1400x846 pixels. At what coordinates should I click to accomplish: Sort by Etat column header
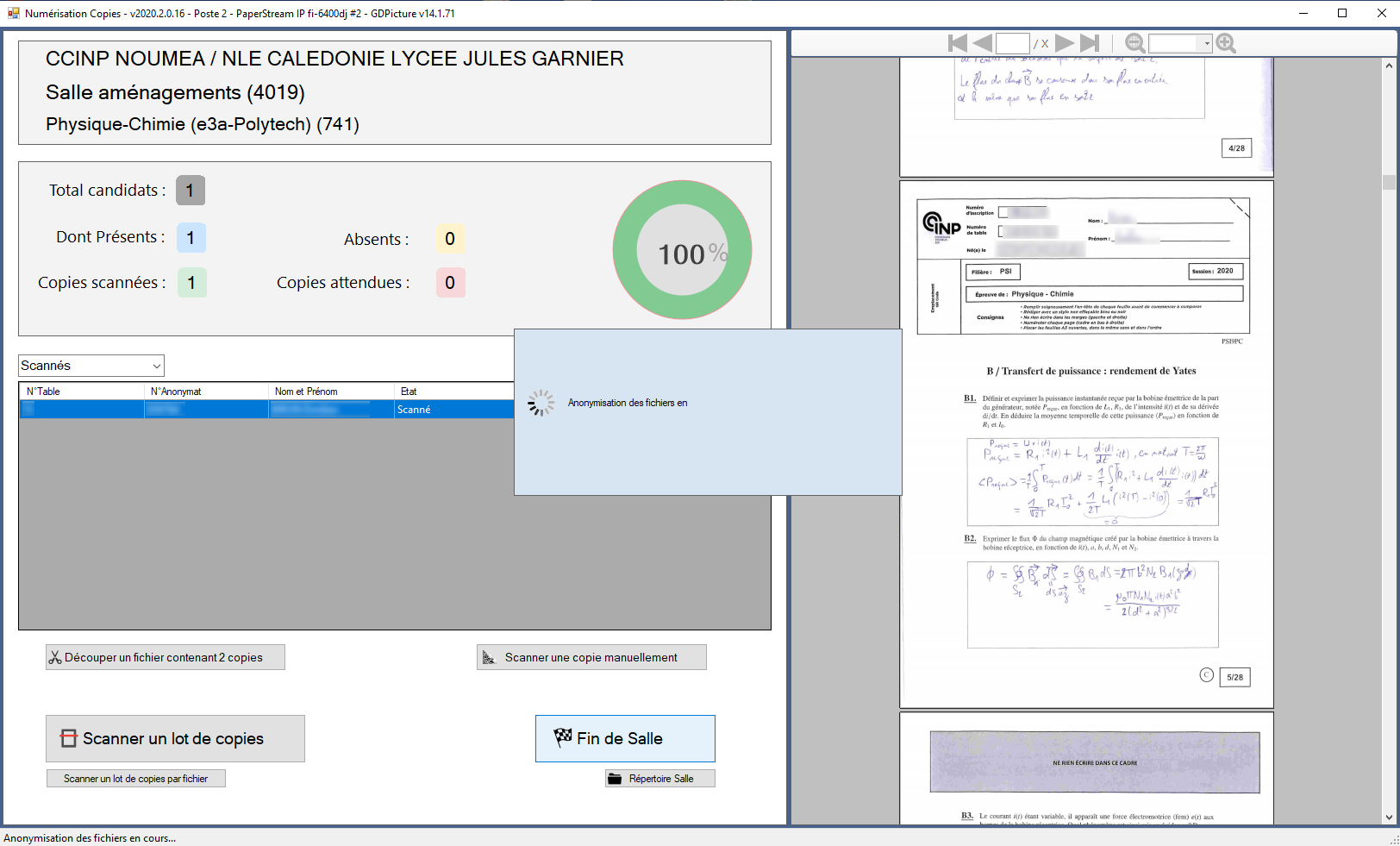pos(453,392)
